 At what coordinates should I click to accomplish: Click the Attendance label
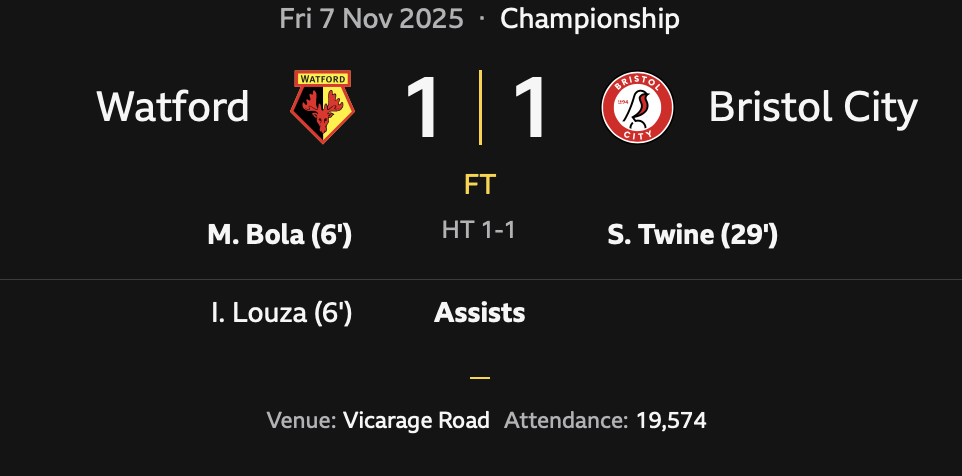coord(566,420)
